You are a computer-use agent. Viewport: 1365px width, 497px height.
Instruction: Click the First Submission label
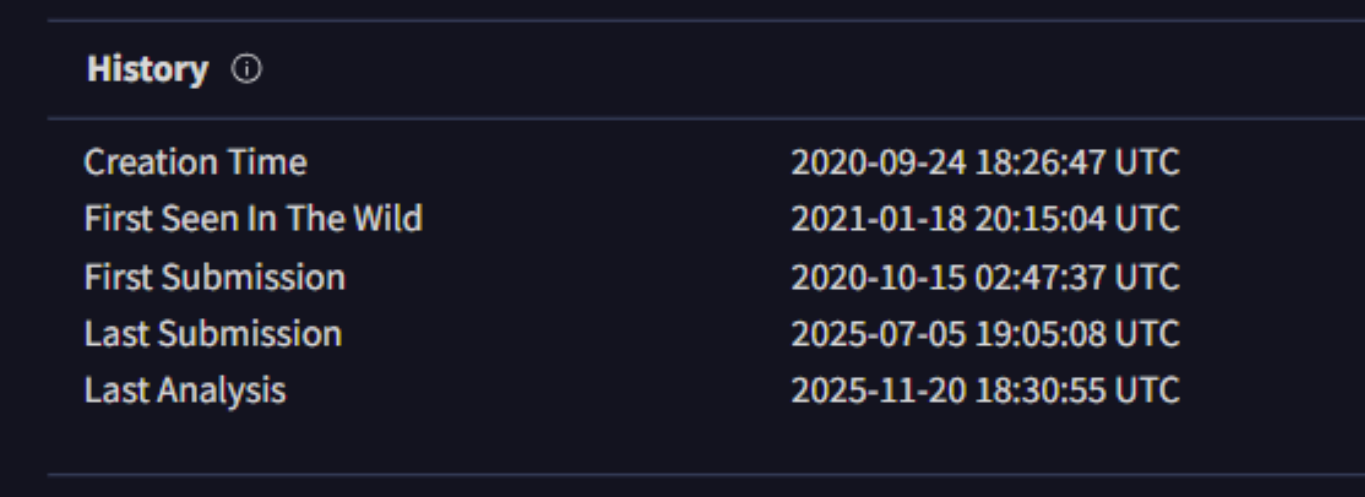[214, 276]
